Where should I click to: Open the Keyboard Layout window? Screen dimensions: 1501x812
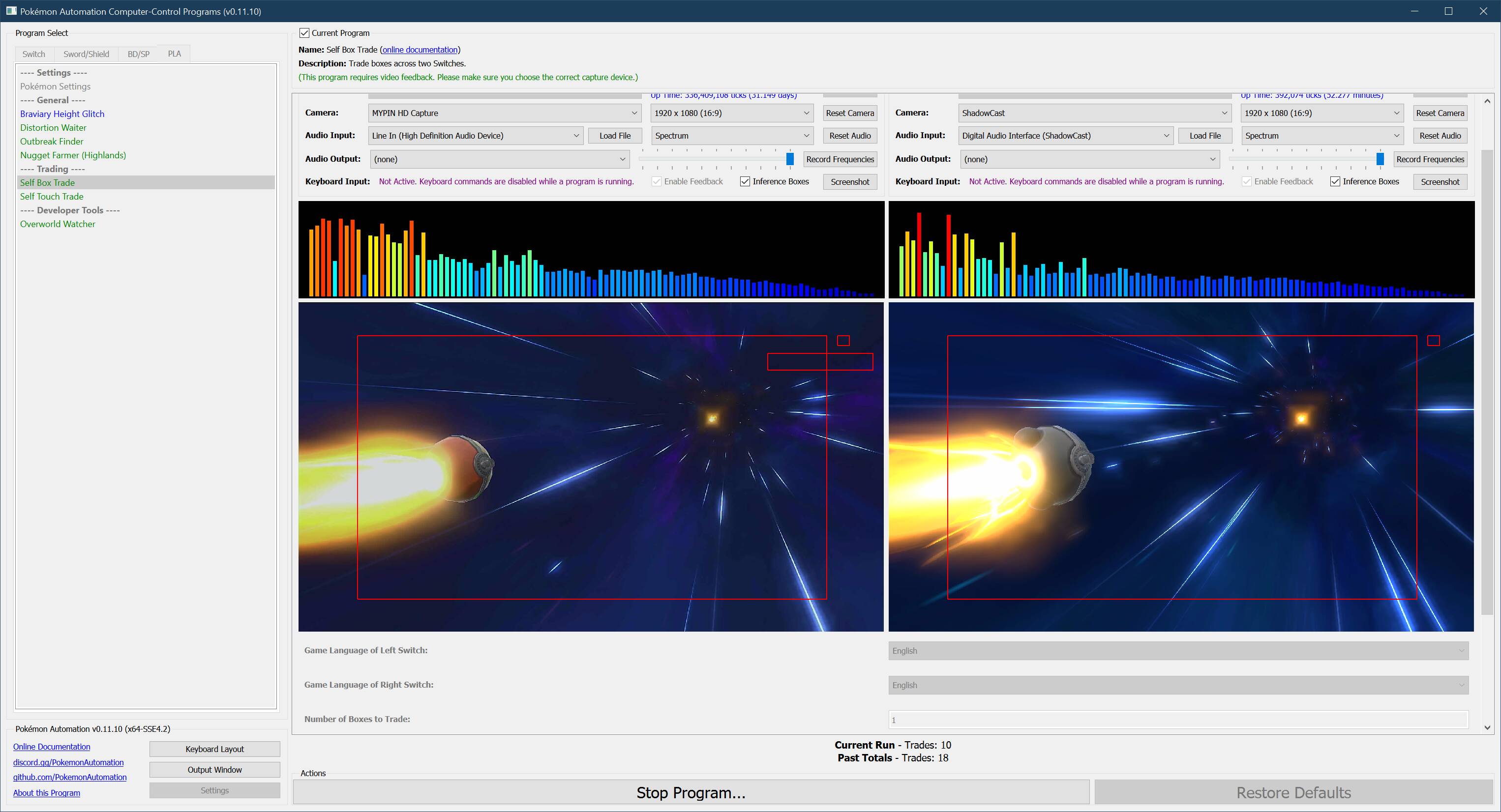click(214, 749)
